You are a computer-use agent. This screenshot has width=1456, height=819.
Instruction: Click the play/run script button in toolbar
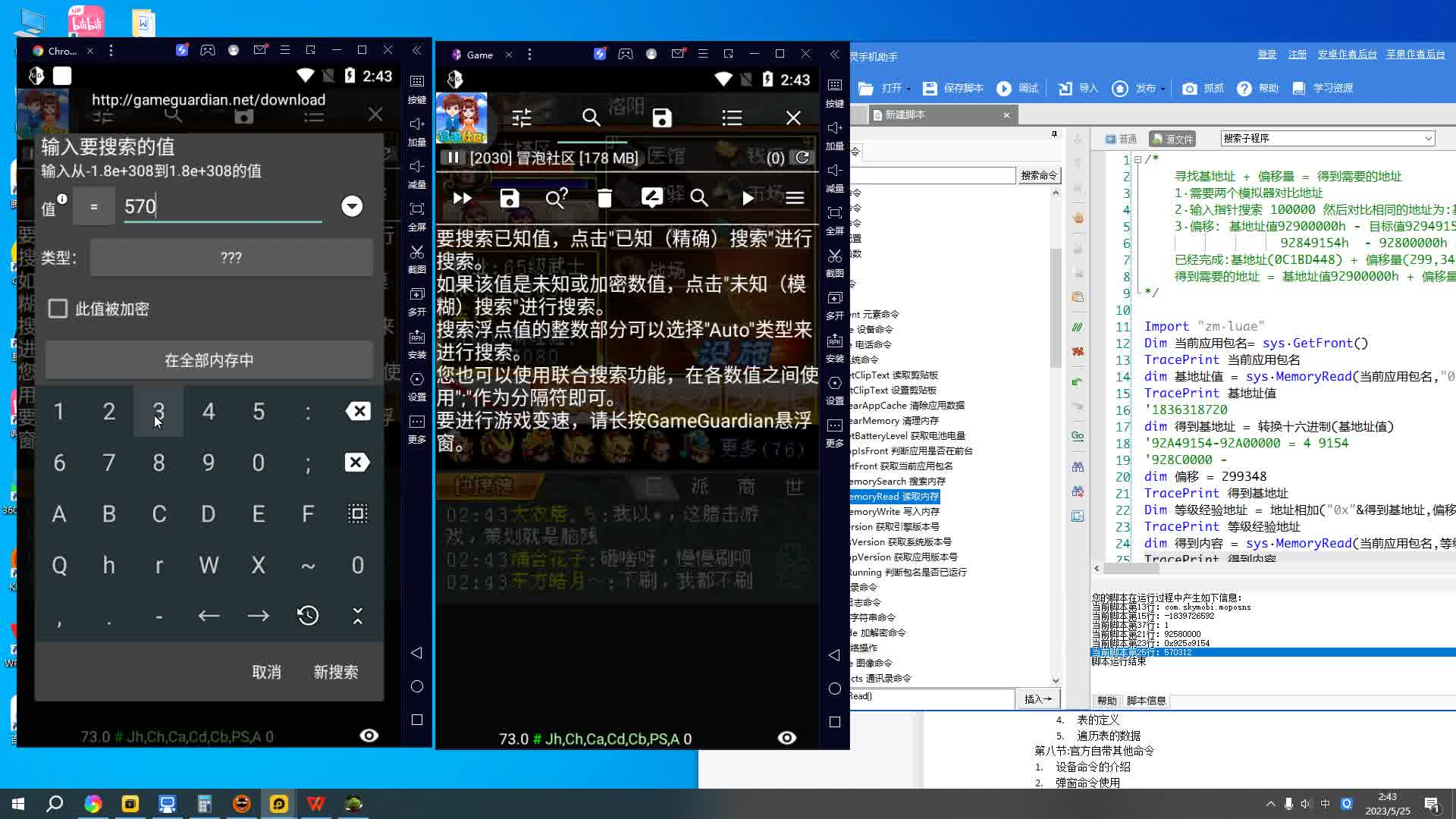click(x=1004, y=89)
